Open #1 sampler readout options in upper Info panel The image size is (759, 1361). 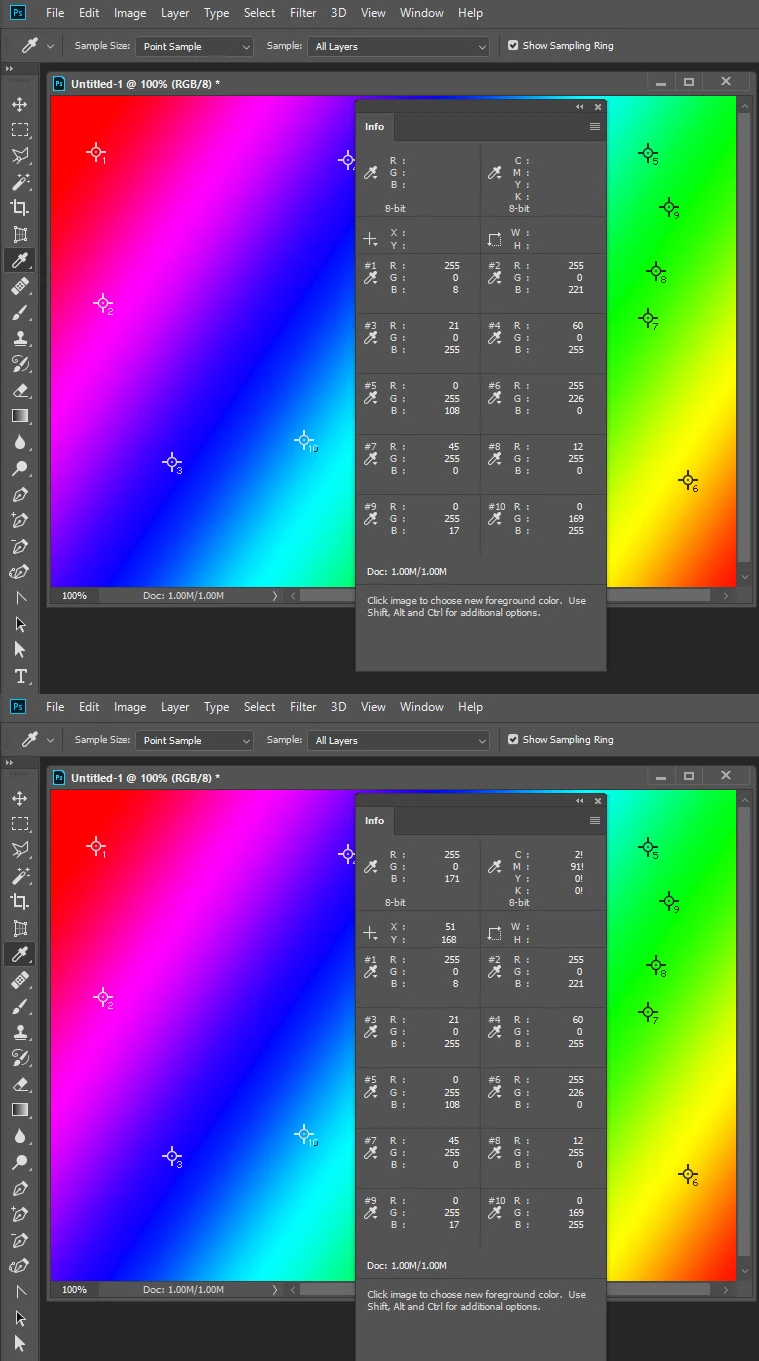[x=371, y=279]
